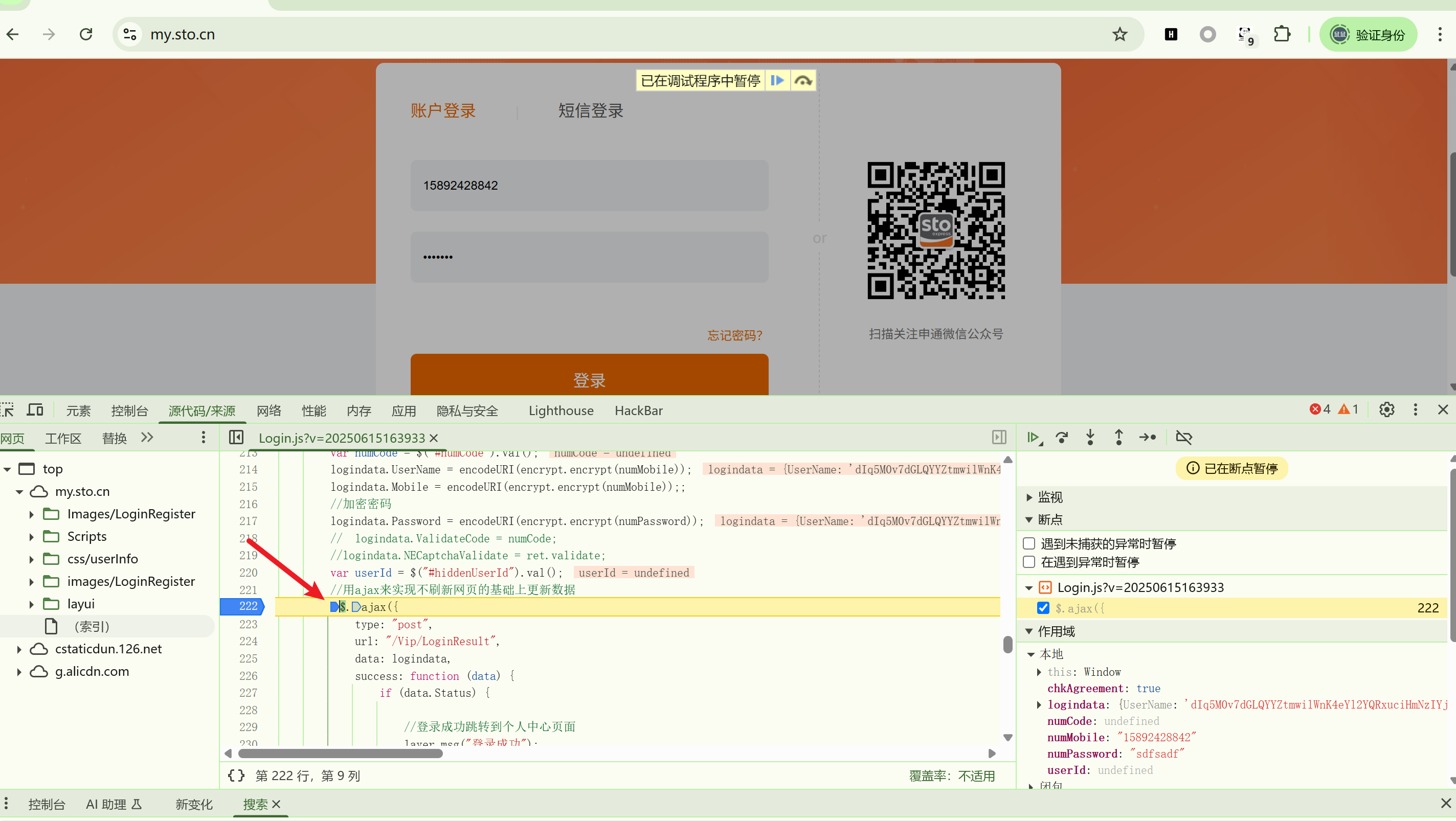
Task: Expand the logindata object in scope
Action: (1039, 704)
